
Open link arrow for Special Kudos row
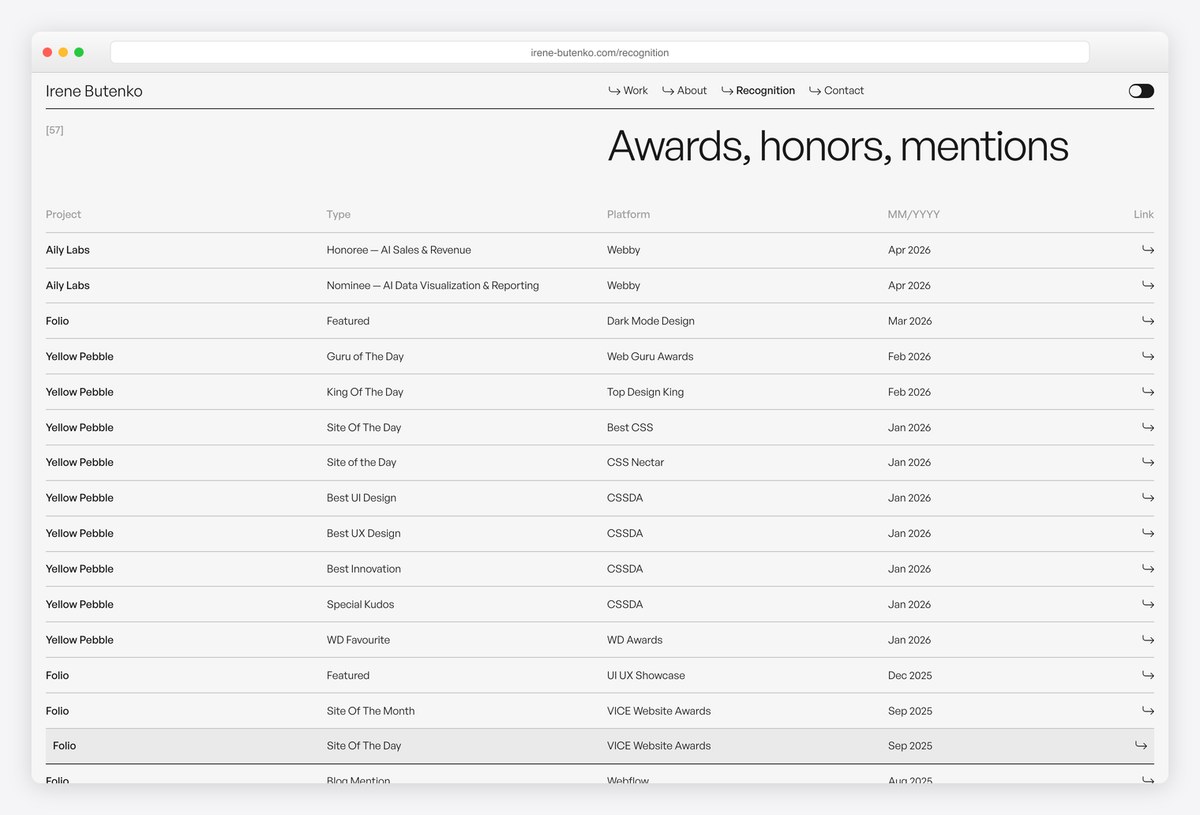(x=1148, y=604)
